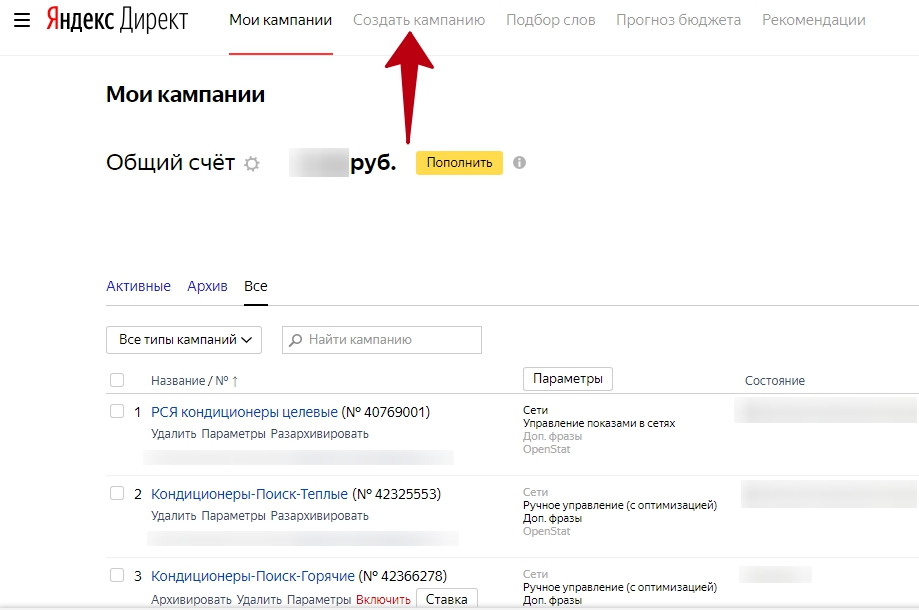Open Создать кампанию in top navigation
This screenshot has height=610, width=919.
click(419, 20)
